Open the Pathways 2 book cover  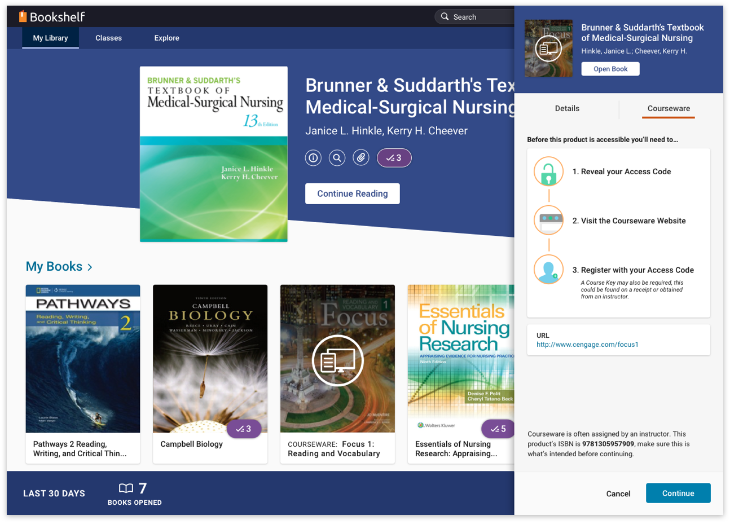point(83,359)
